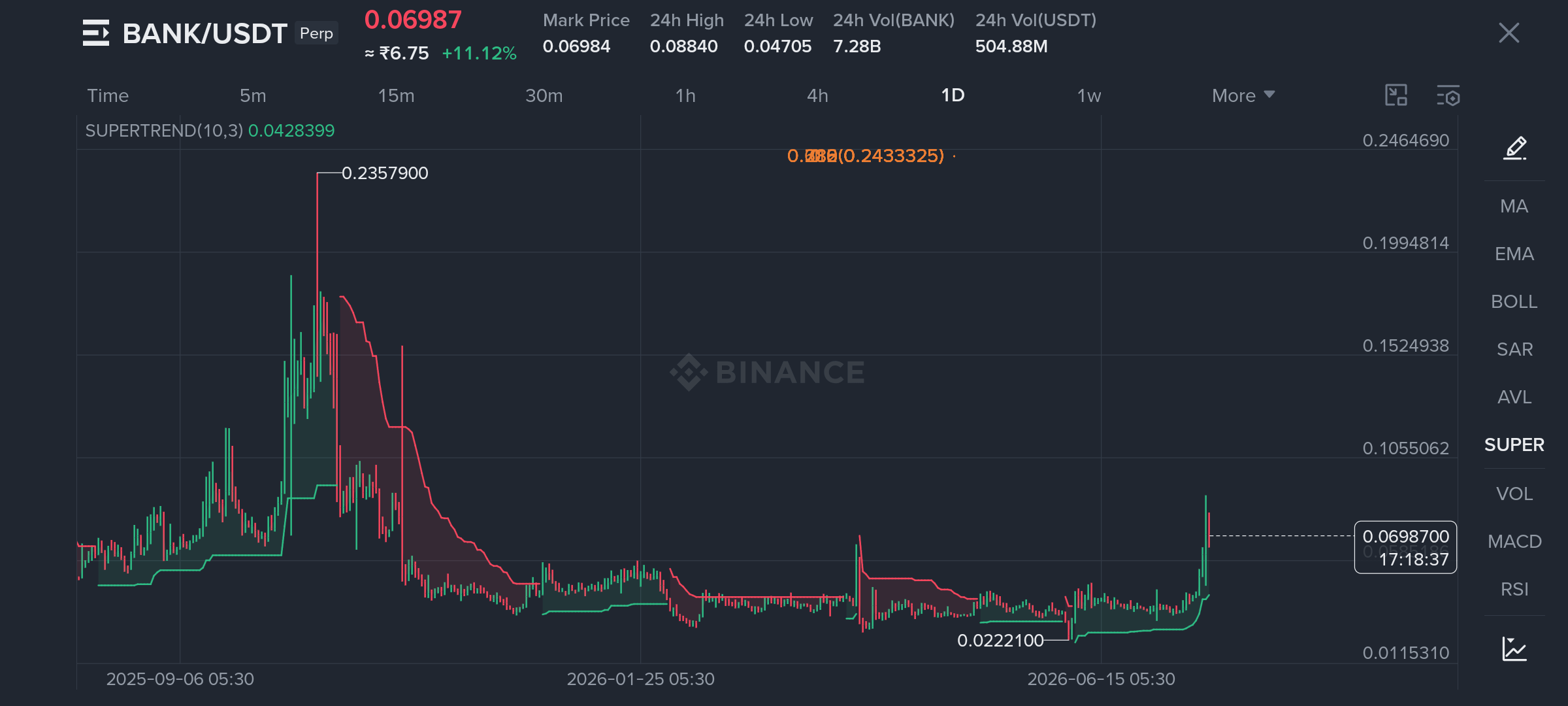Click the low marker label 0.0222100
Viewport: 1568px width, 706px height.
tap(1000, 641)
